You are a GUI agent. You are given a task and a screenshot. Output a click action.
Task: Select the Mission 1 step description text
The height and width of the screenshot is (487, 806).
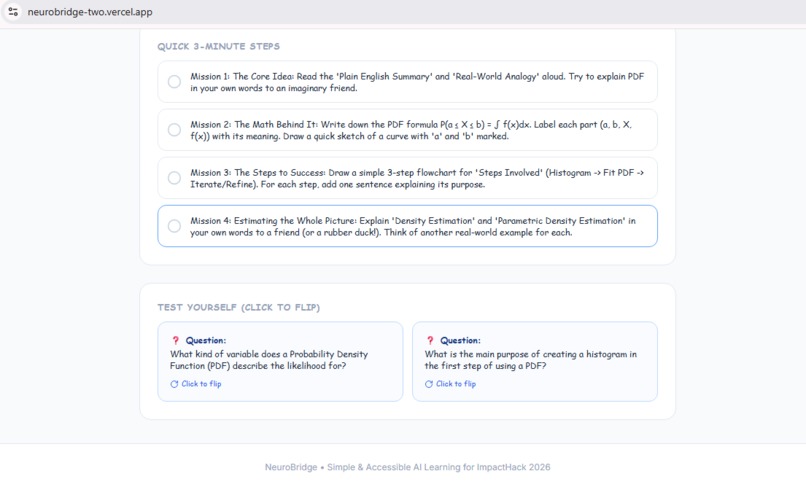point(417,82)
